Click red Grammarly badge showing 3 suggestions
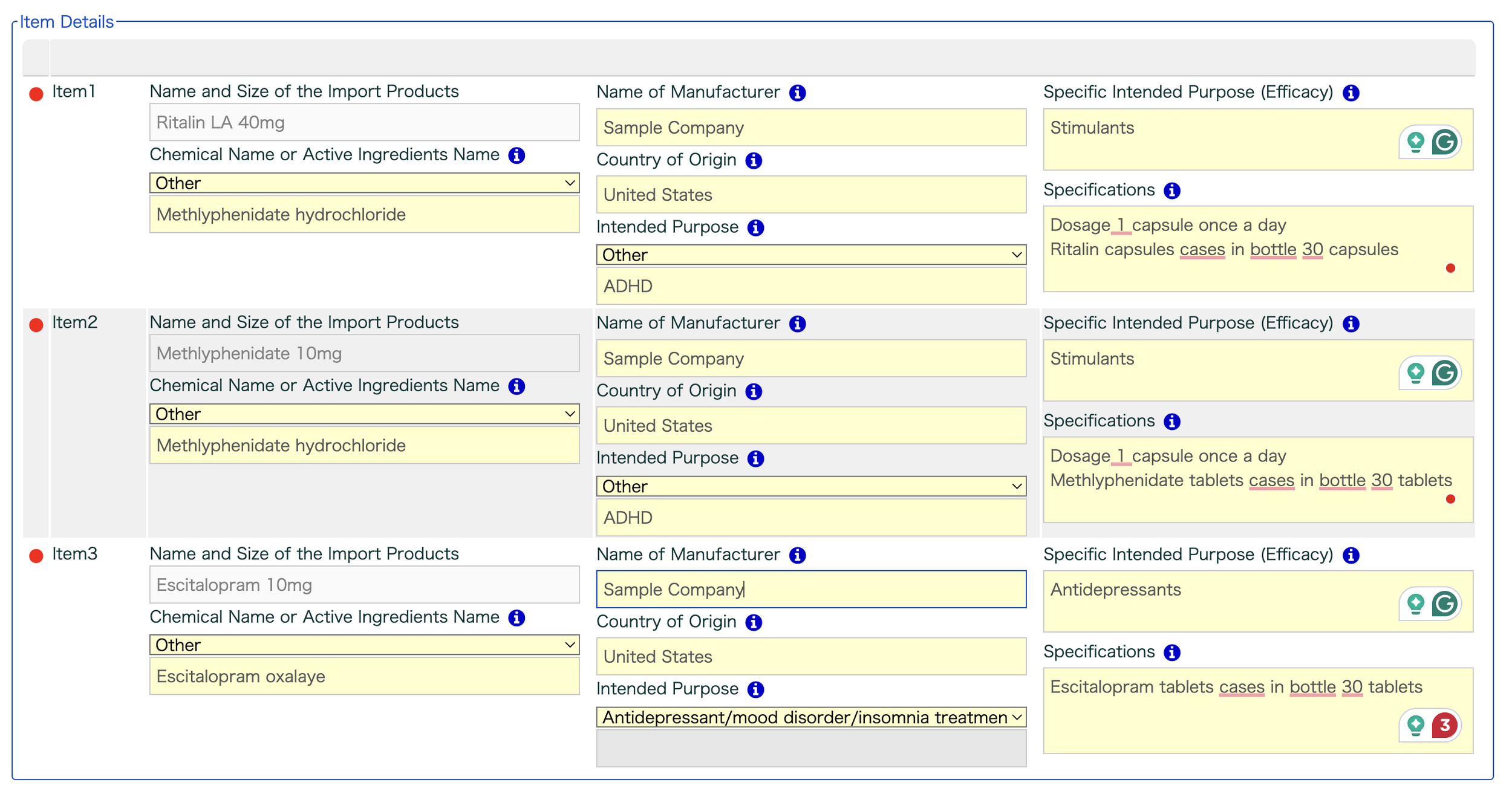 click(x=1444, y=724)
